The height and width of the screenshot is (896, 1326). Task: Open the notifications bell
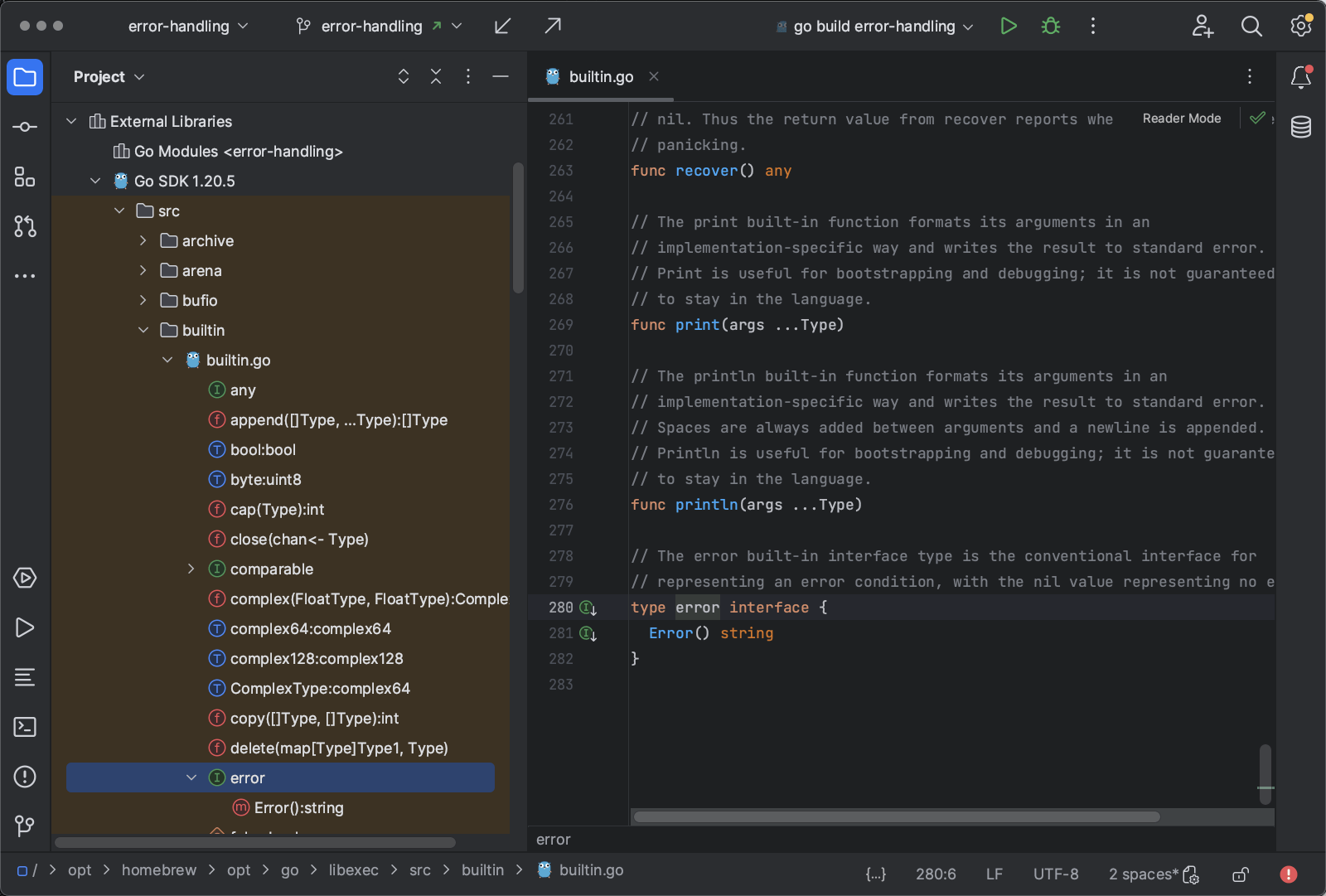tap(1299, 77)
